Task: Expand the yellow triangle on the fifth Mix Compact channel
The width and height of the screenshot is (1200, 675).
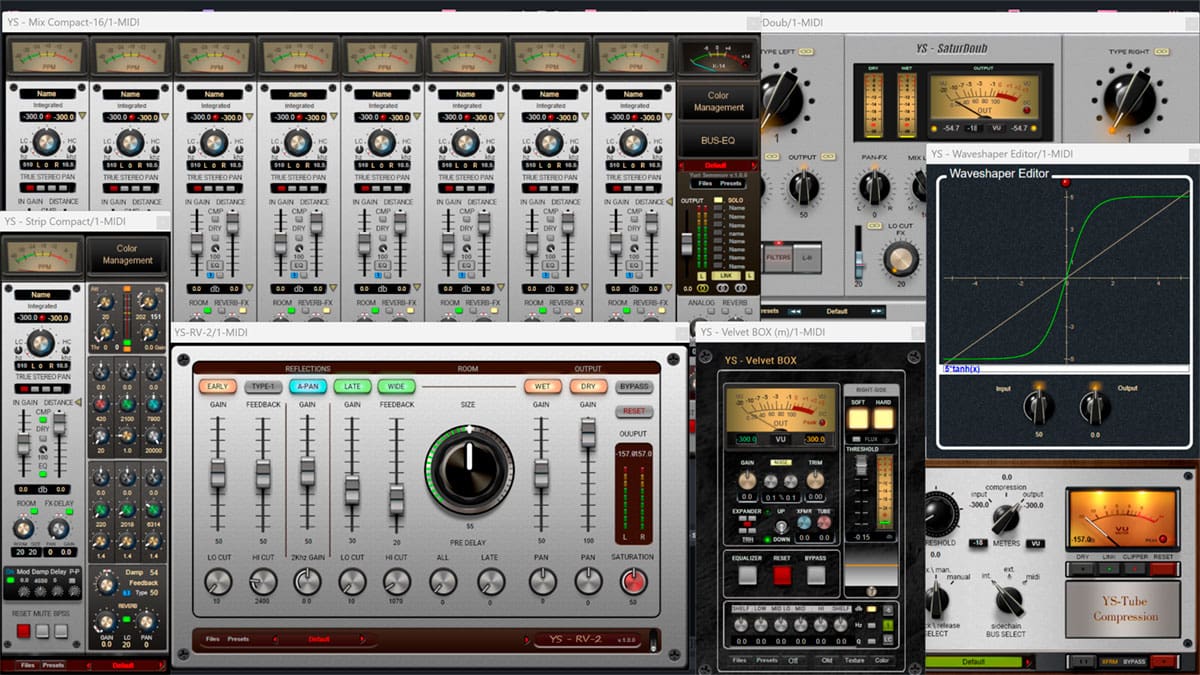Action: click(418, 117)
